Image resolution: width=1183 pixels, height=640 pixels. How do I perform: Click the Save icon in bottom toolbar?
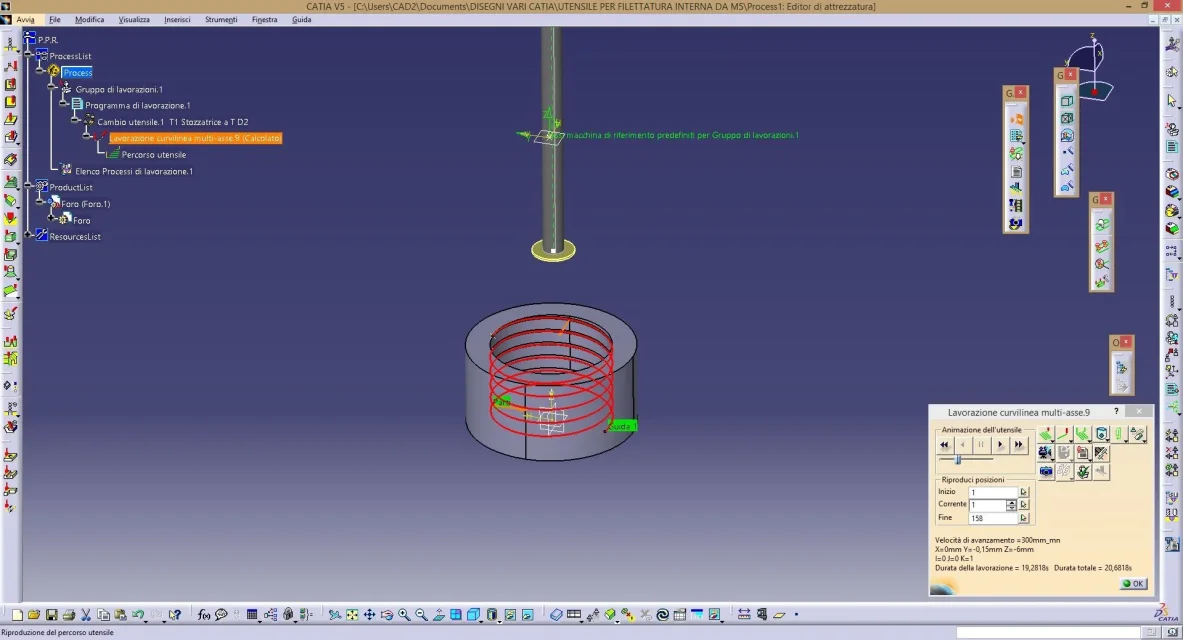click(51, 615)
